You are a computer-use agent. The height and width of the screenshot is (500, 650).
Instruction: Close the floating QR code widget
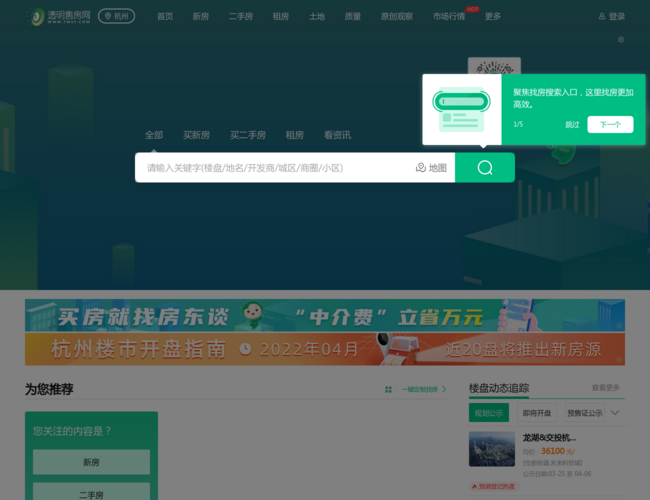tap(621, 39)
